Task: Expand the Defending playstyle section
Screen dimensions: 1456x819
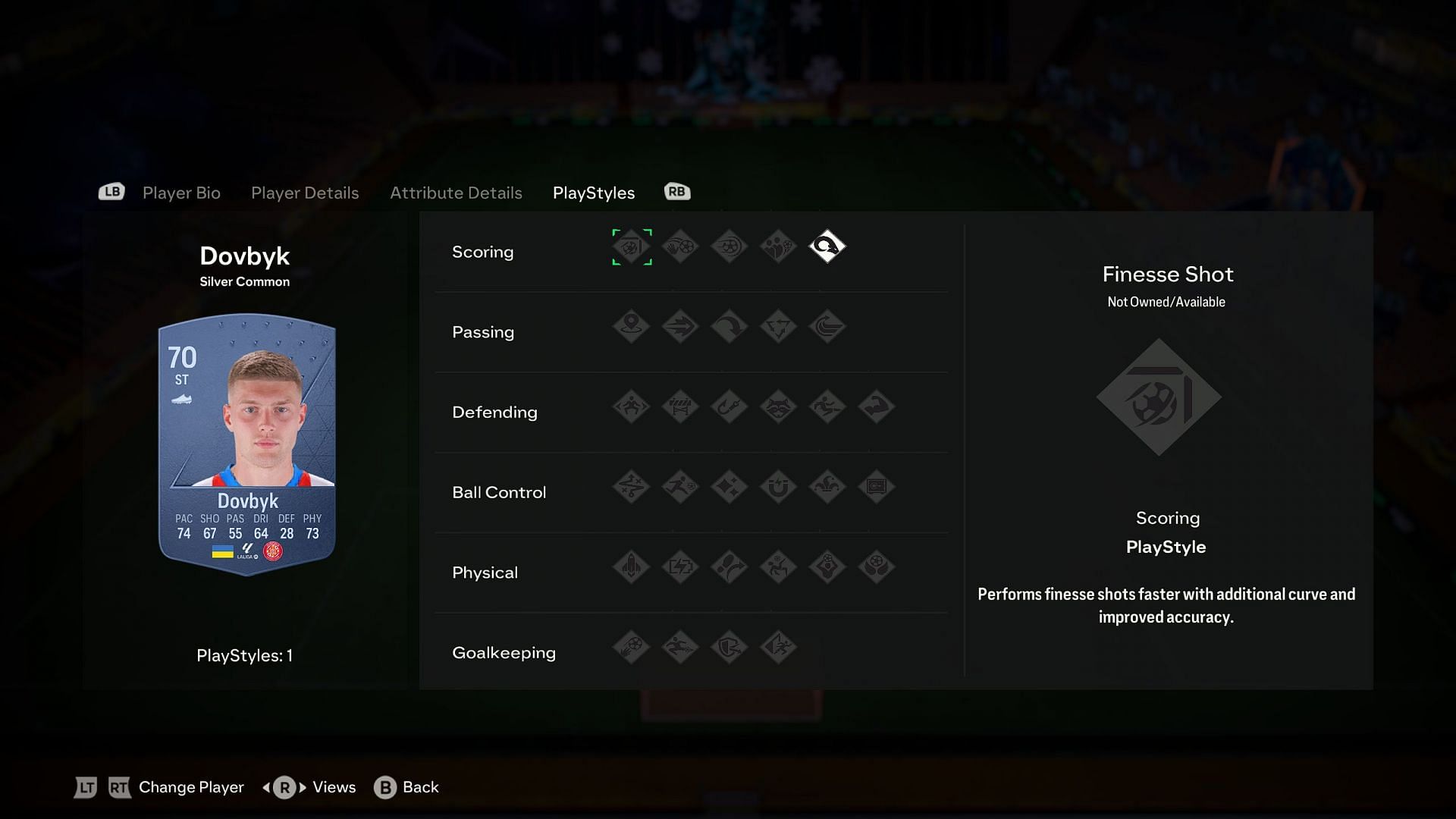Action: pyautogui.click(x=494, y=411)
